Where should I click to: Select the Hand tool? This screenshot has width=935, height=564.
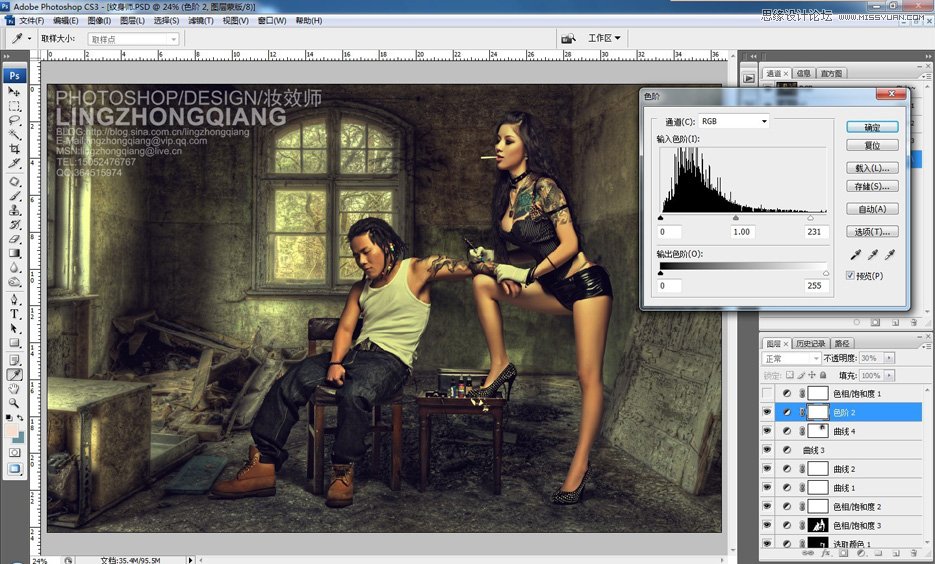[15, 388]
